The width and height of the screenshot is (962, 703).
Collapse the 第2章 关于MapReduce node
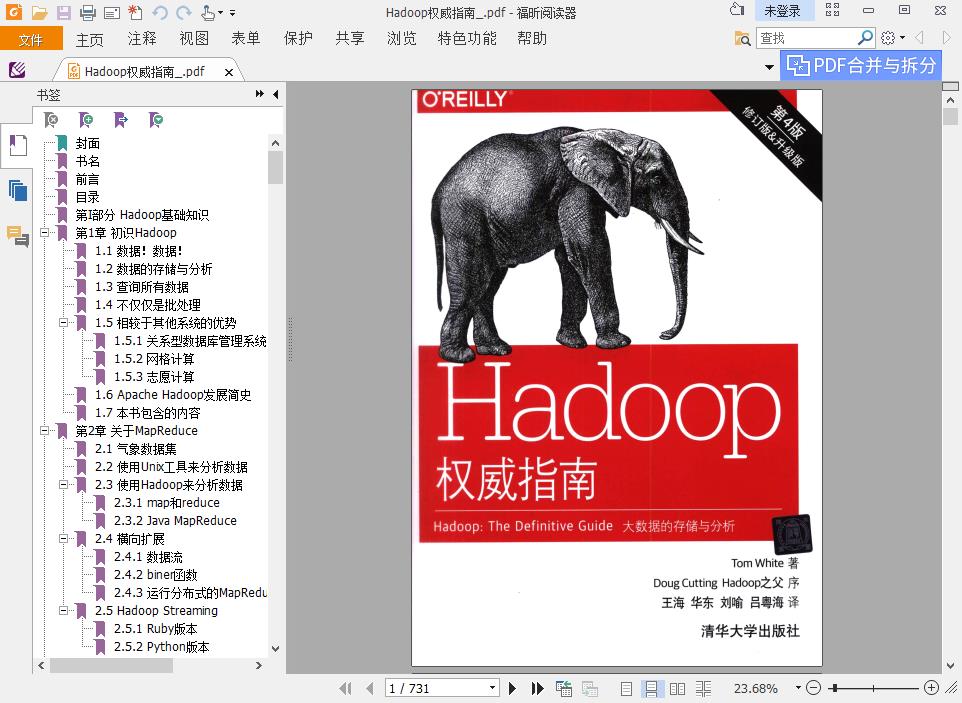coord(44,431)
